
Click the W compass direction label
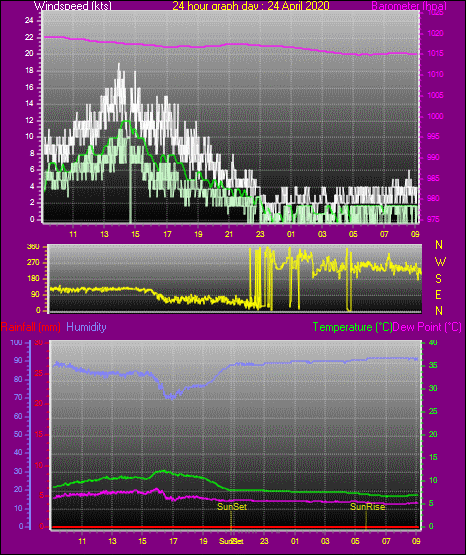click(440, 262)
